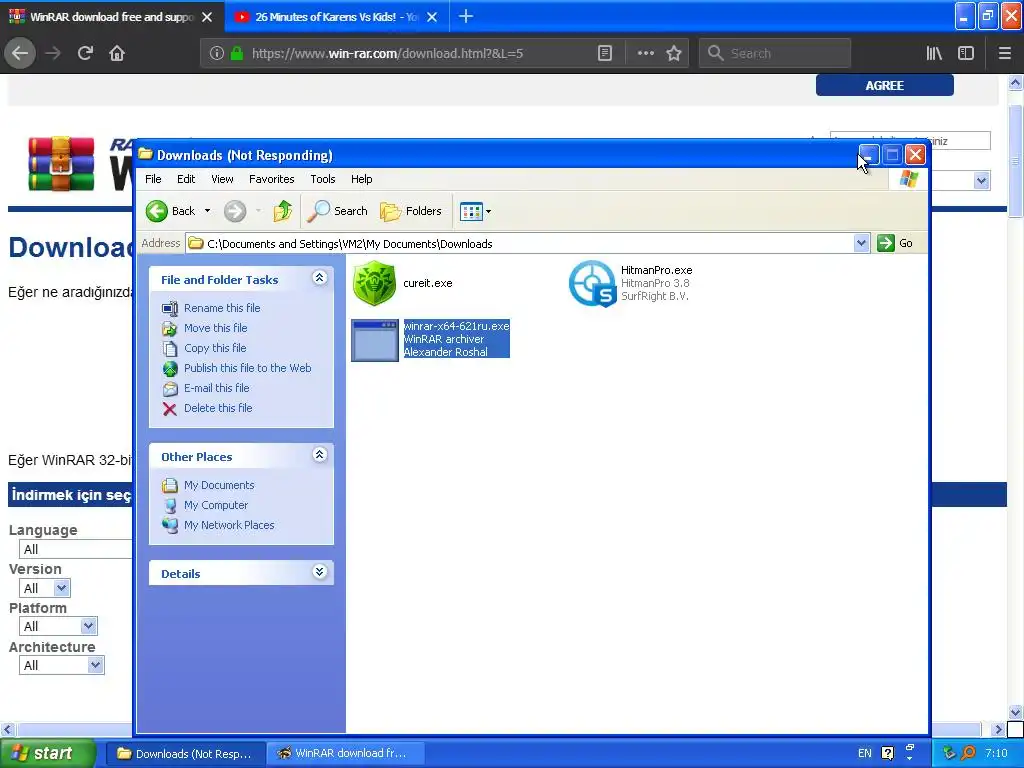Open page actions three-dot menu

[x=646, y=54]
